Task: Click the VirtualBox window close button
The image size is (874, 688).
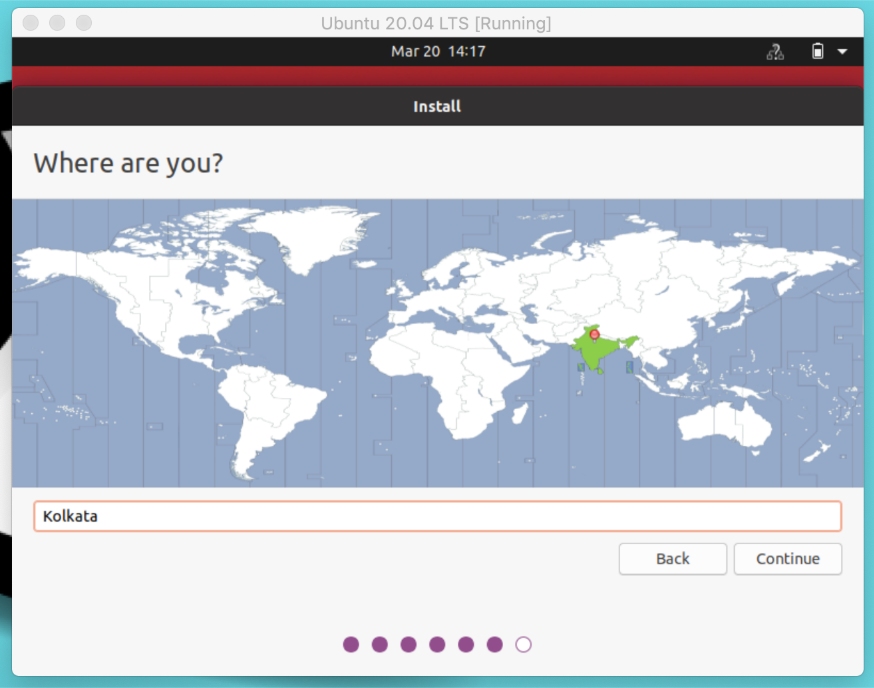Action: (x=31, y=23)
